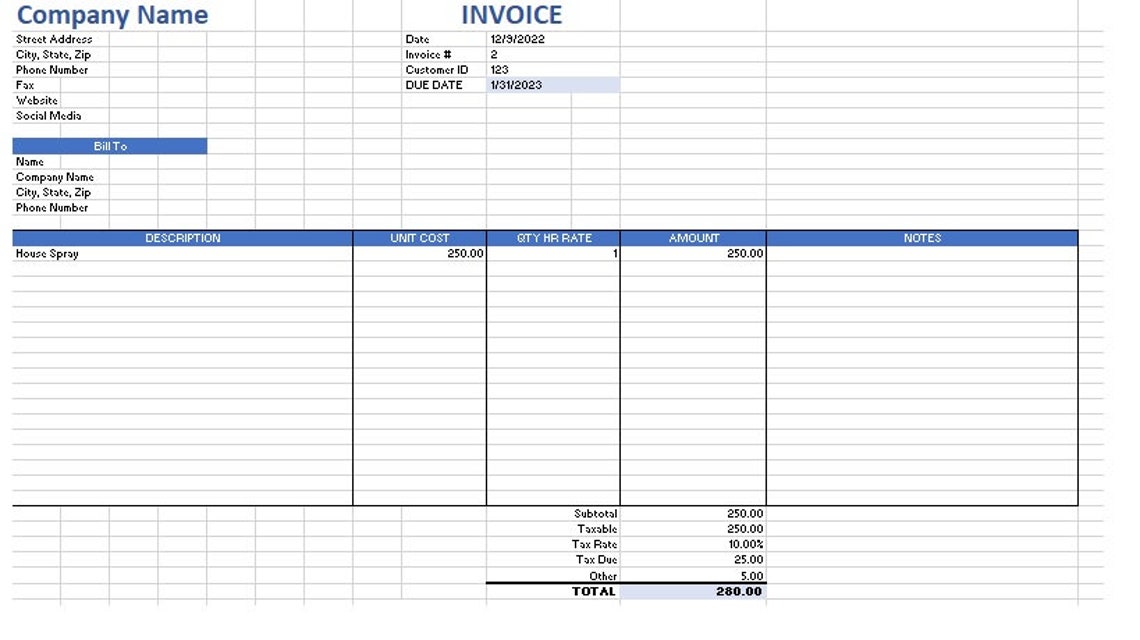Select the UNIT COST column header
This screenshot has height=640, width=1140.
coord(420,238)
